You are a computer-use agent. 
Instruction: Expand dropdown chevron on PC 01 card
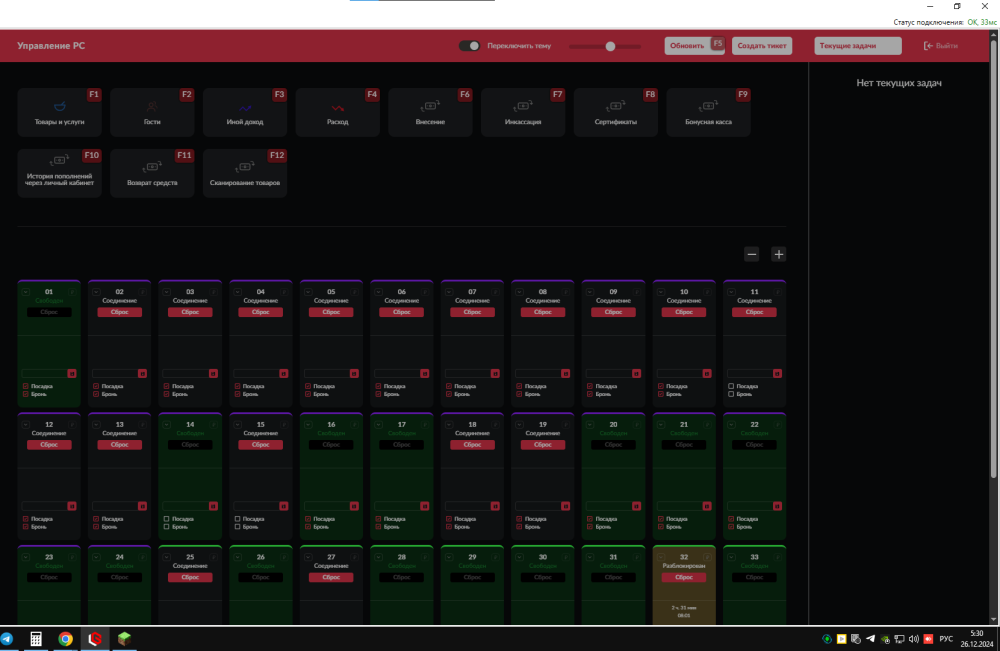pyautogui.click(x=26, y=292)
